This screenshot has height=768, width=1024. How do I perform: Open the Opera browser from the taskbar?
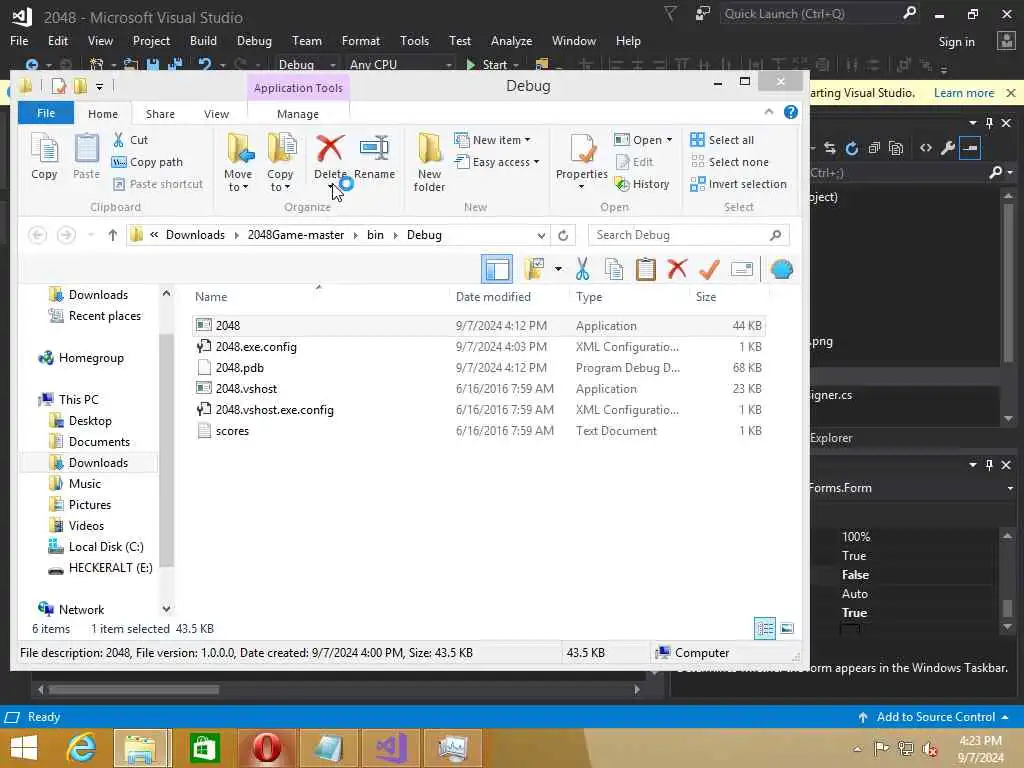(267, 748)
